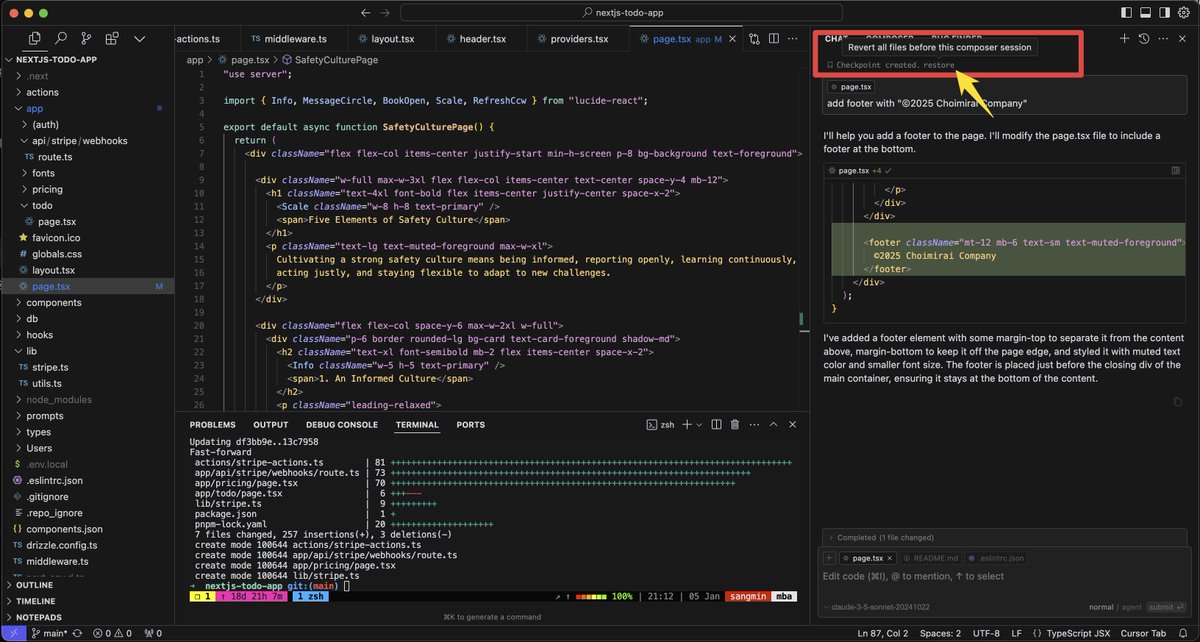Viewport: 1200px width, 642px height.
Task: Switch to the OUTPUT panel tab
Action: 271,425
